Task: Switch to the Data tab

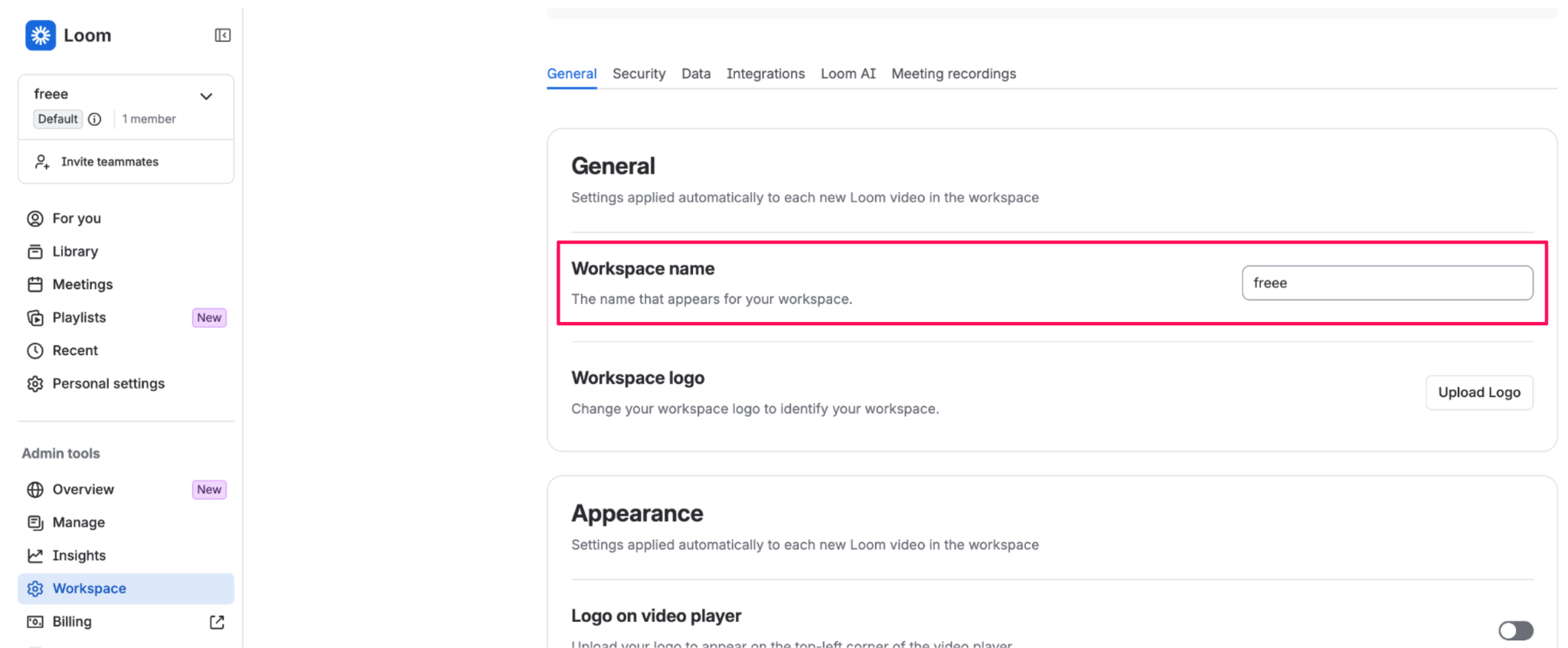Action: pyautogui.click(x=696, y=73)
